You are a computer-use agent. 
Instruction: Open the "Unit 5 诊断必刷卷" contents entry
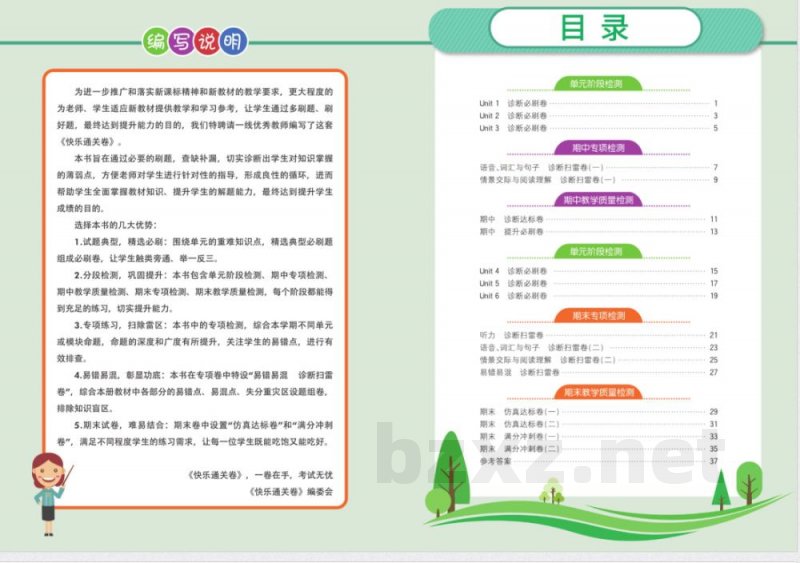click(598, 283)
